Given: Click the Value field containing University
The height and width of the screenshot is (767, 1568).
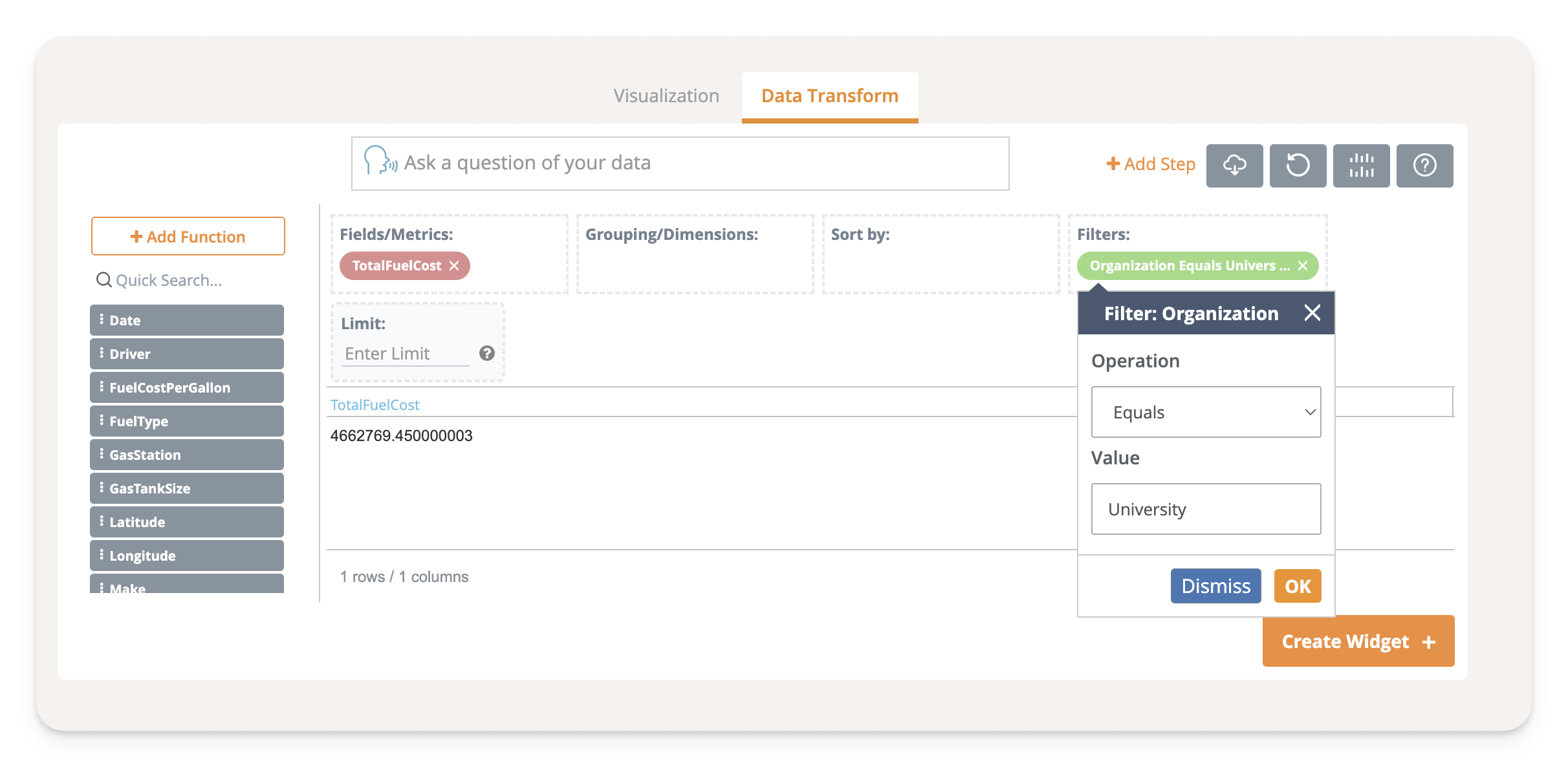Looking at the screenshot, I should click(1205, 509).
